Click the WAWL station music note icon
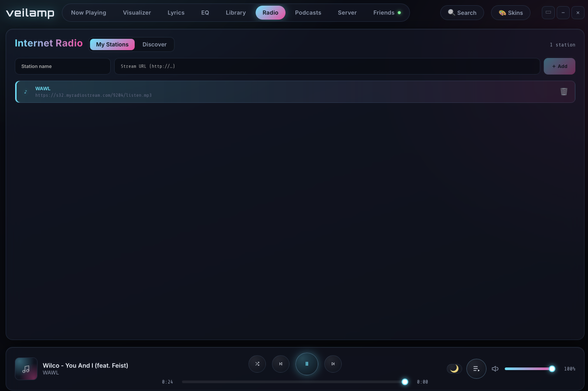The height and width of the screenshot is (391, 588). point(26,92)
